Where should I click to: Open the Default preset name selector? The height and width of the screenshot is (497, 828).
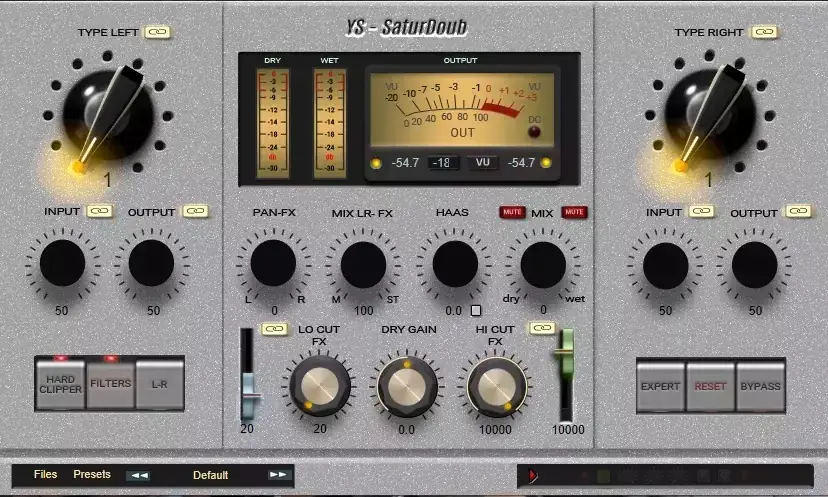210,475
